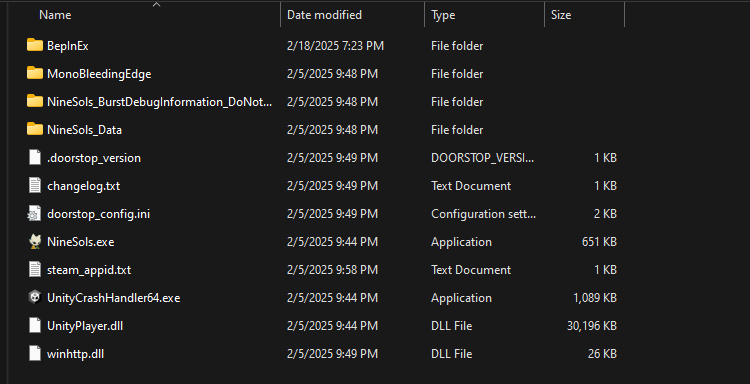
Task: Click the MonoBleedingEdge folder icon
Action: [35, 73]
